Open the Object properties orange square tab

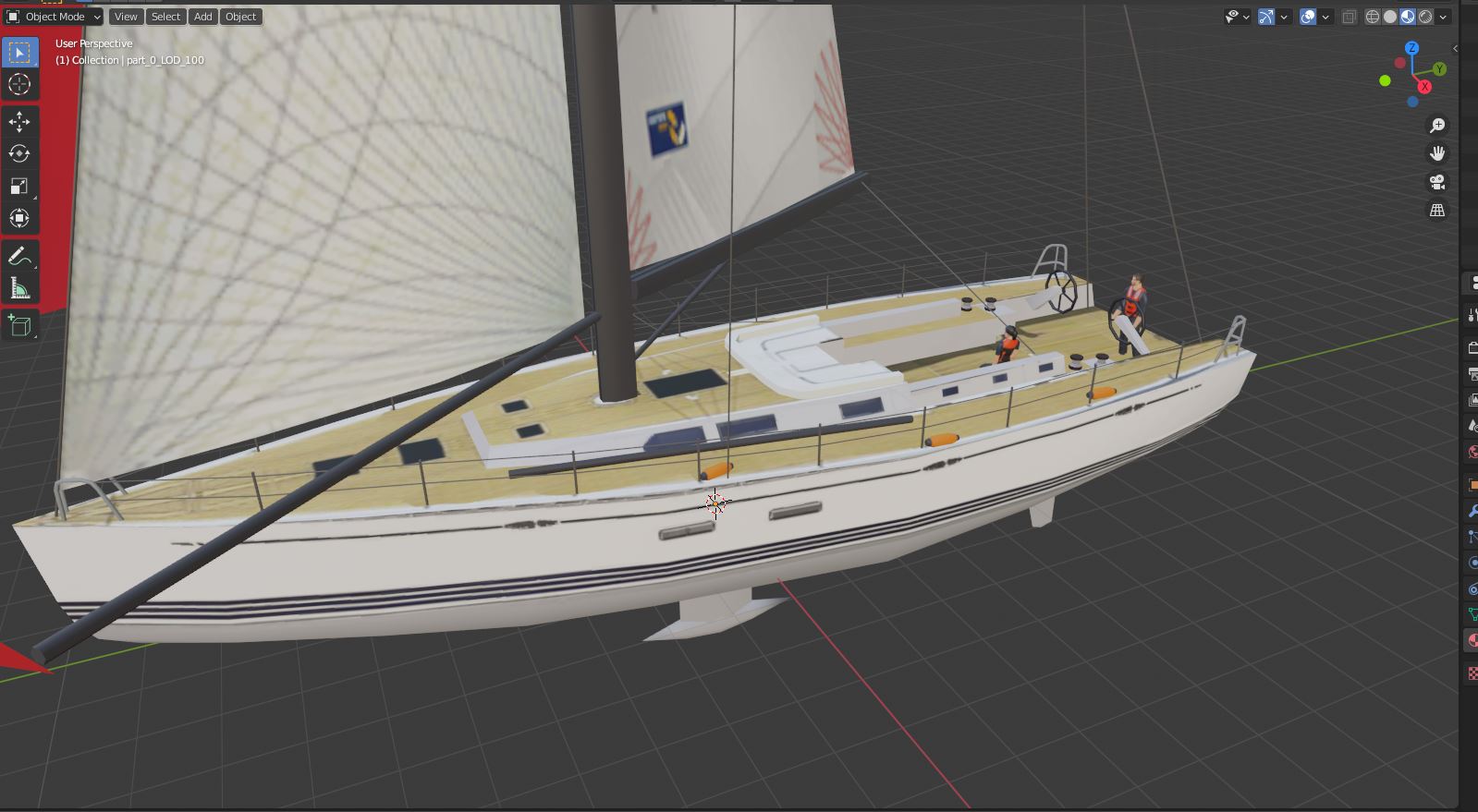pyautogui.click(x=1472, y=485)
